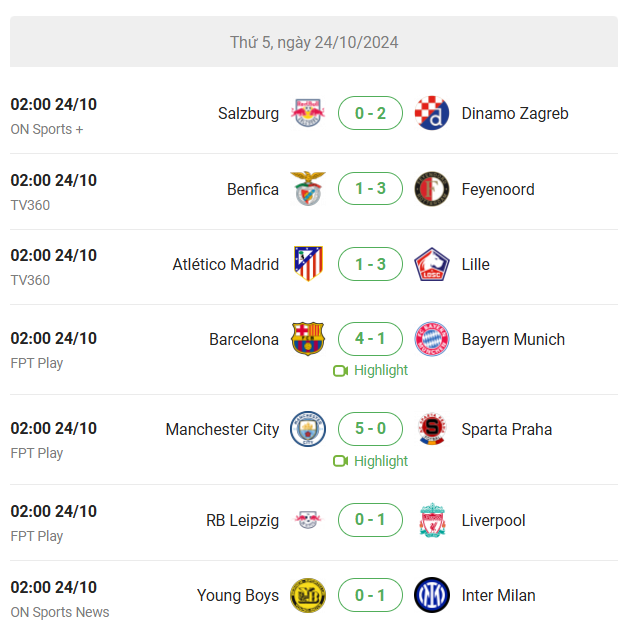This screenshot has height=639, width=621.
Task: Click the 5 - 0 Manchester City score
Action: click(370, 429)
